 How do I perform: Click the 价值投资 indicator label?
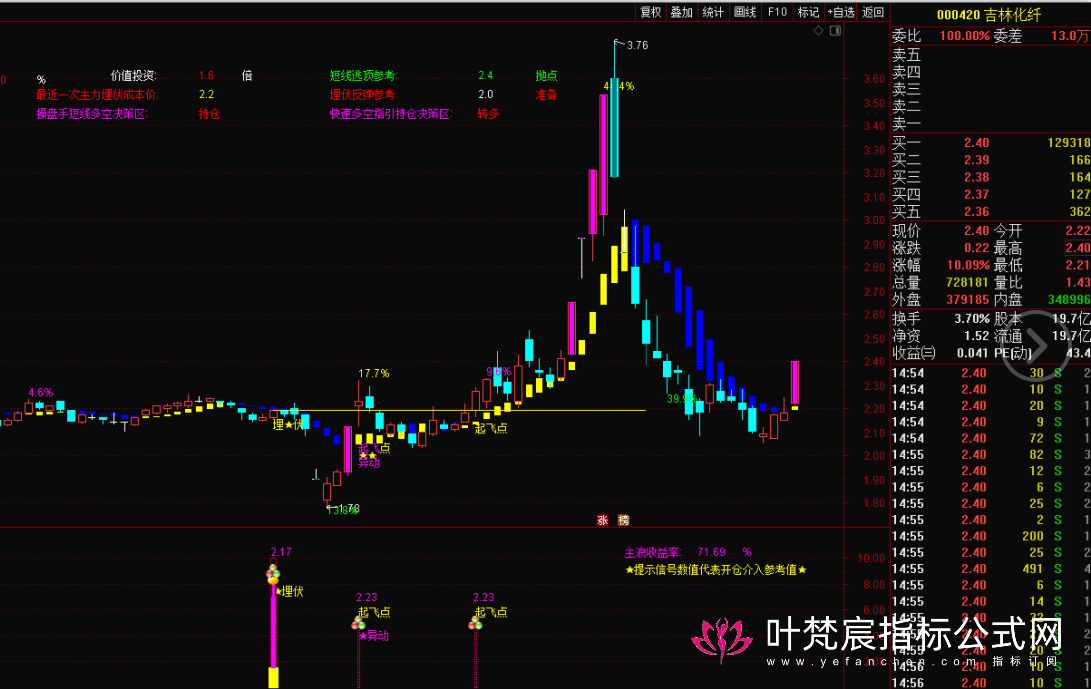pyautogui.click(x=134, y=76)
